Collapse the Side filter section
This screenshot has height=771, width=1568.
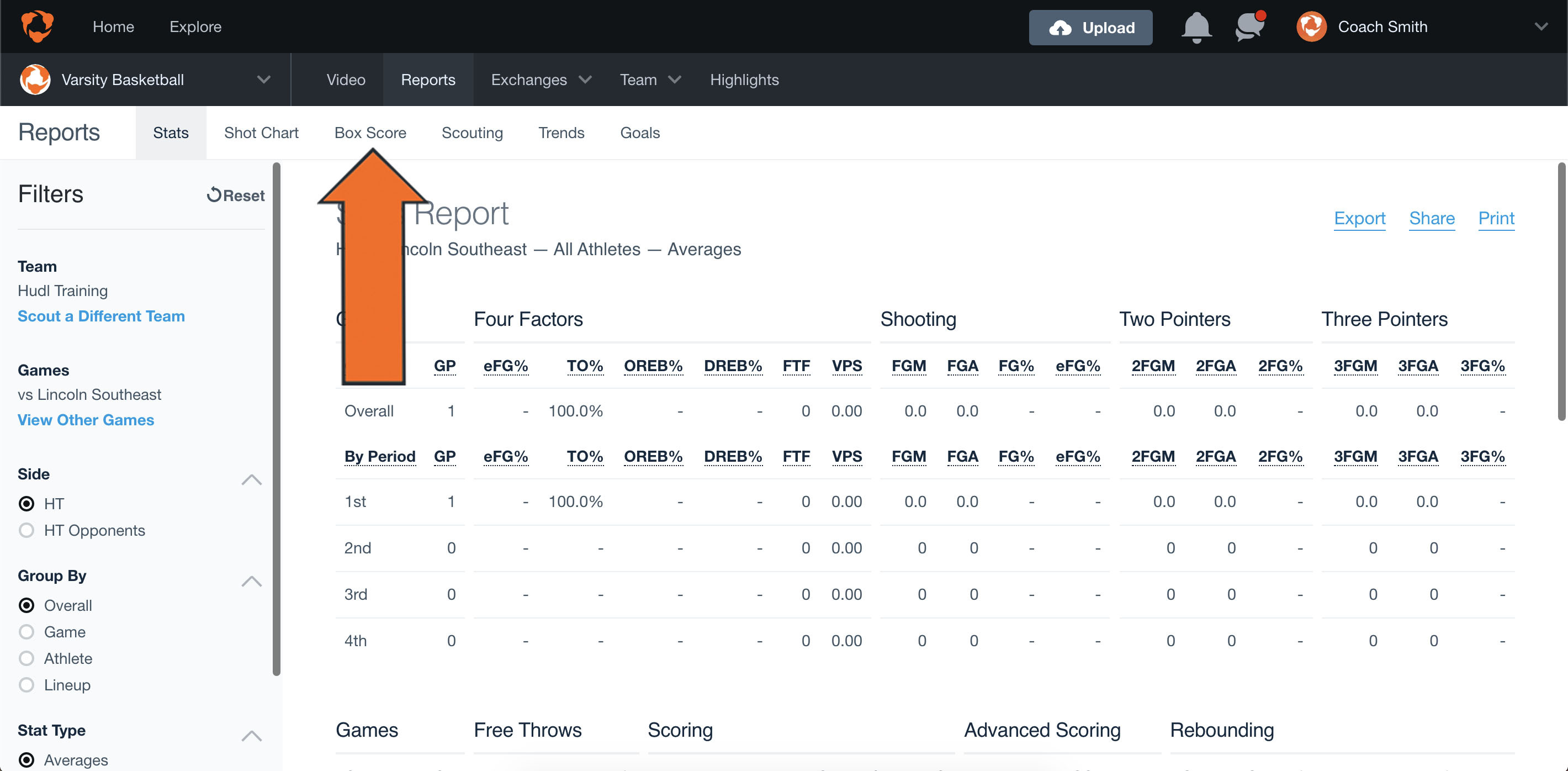[251, 480]
